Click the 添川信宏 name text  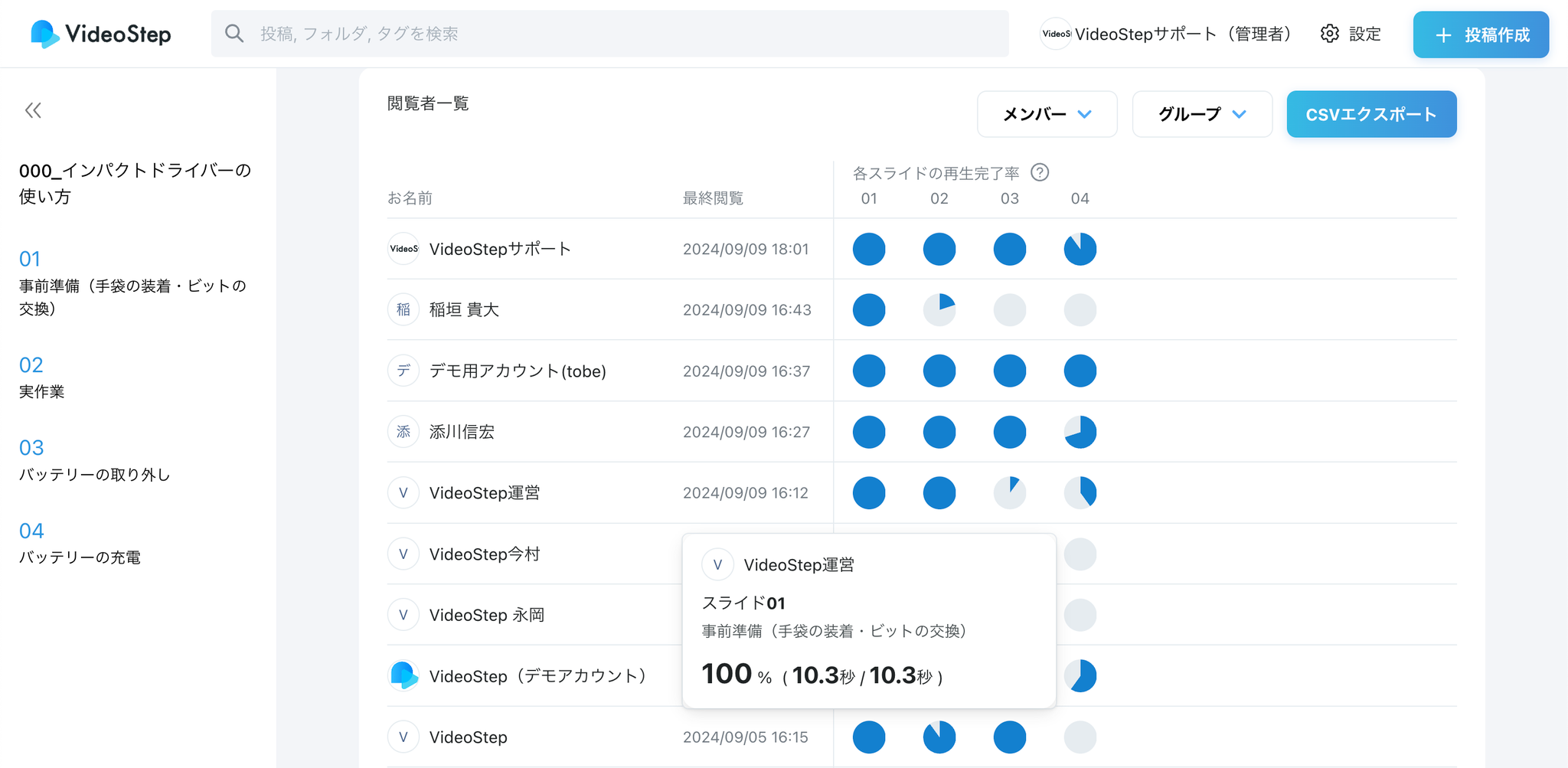(462, 432)
